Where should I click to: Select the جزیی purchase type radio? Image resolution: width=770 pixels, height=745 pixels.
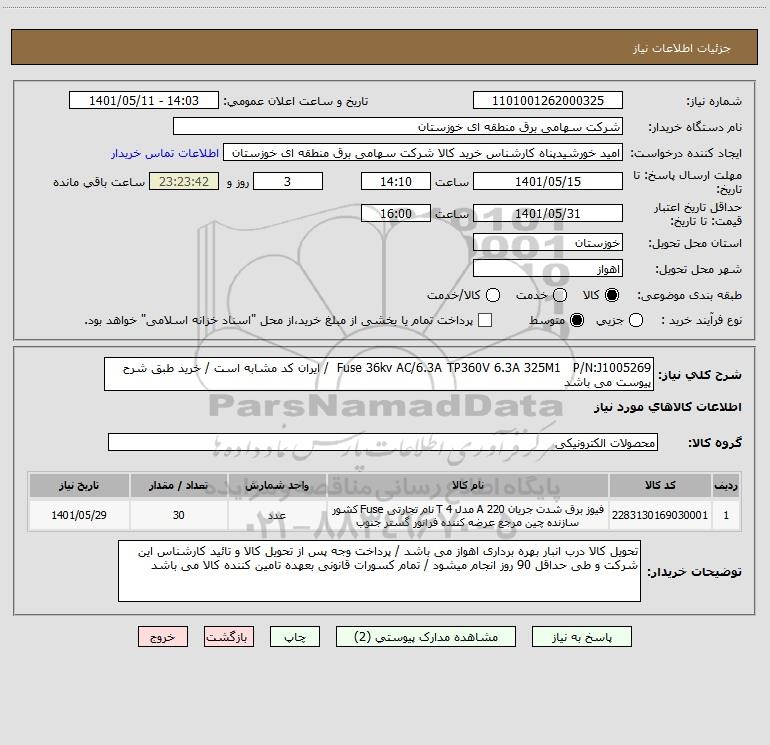[636, 320]
